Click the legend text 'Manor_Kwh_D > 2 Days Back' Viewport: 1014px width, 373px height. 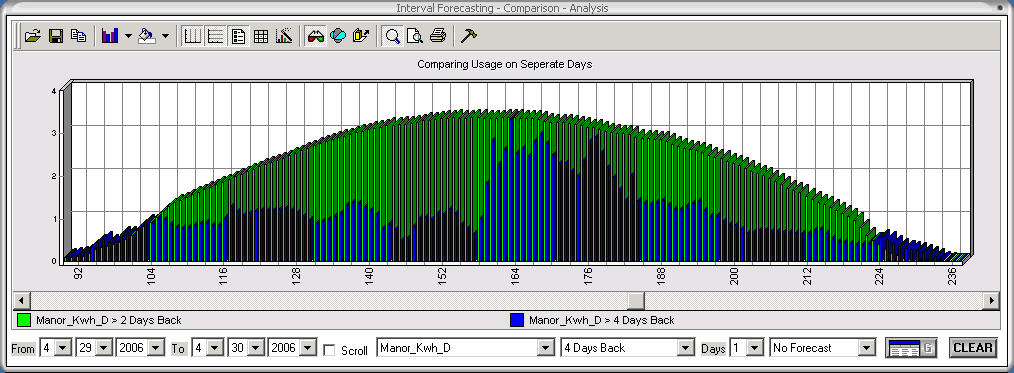pyautogui.click(x=109, y=320)
